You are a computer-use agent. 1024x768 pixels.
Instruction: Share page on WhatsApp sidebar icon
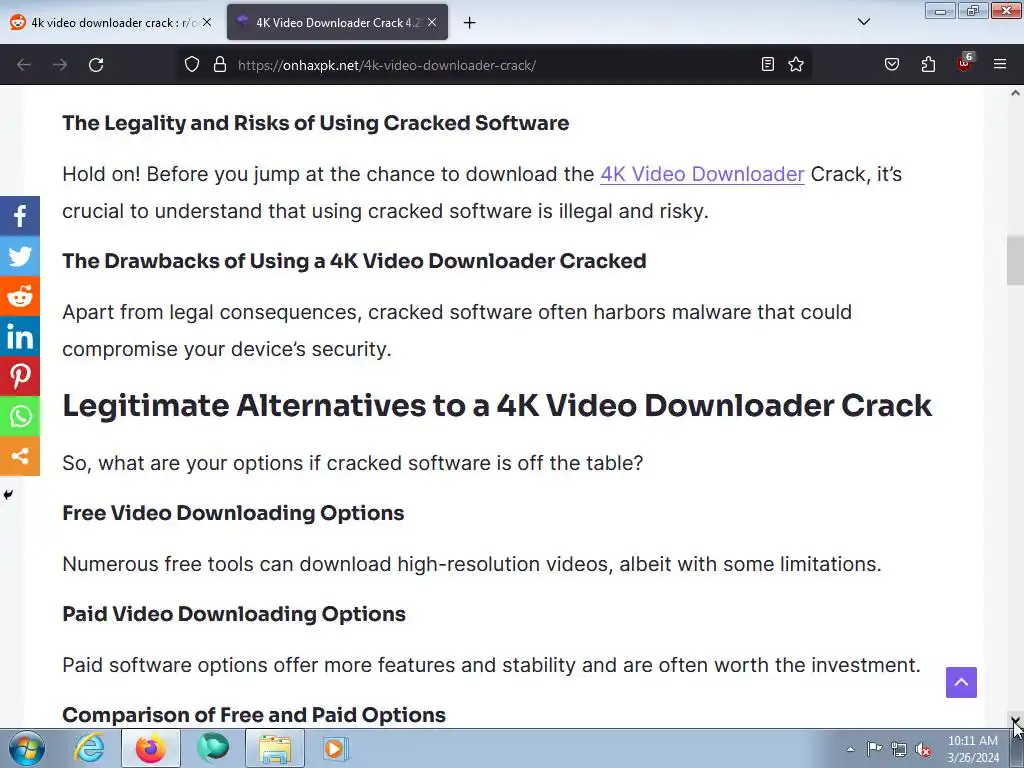coord(20,416)
